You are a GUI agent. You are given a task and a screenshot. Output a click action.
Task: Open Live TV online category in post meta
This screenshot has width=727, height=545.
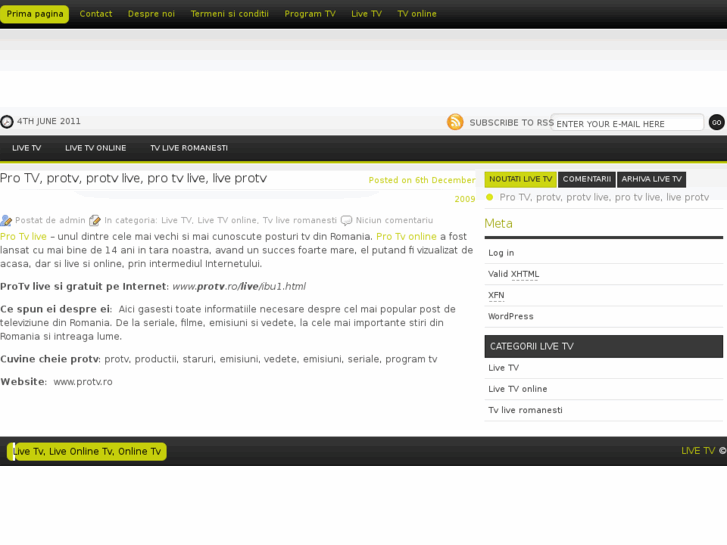click(227, 220)
